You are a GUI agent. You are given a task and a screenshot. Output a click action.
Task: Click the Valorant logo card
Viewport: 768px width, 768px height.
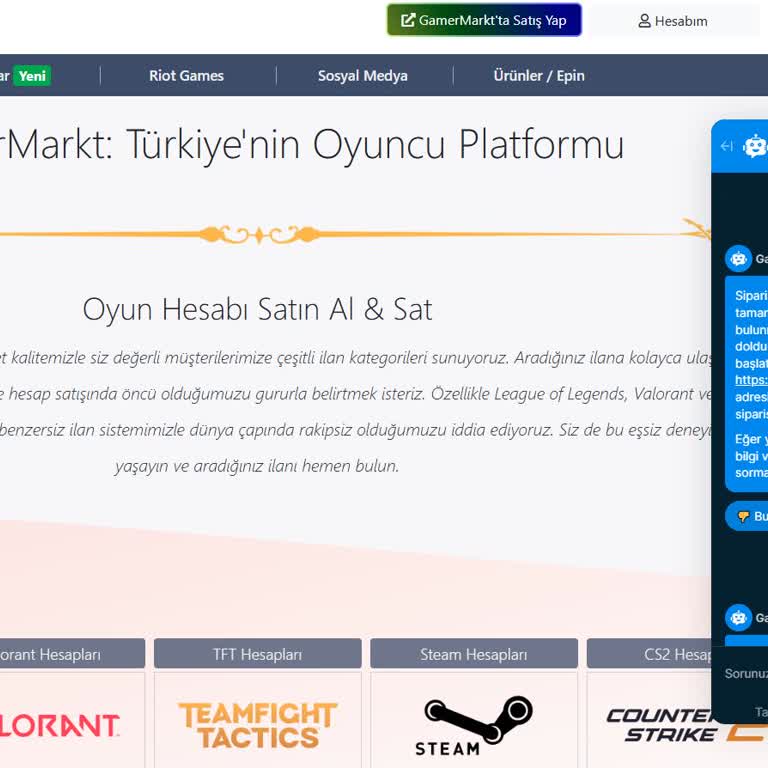pos(72,720)
